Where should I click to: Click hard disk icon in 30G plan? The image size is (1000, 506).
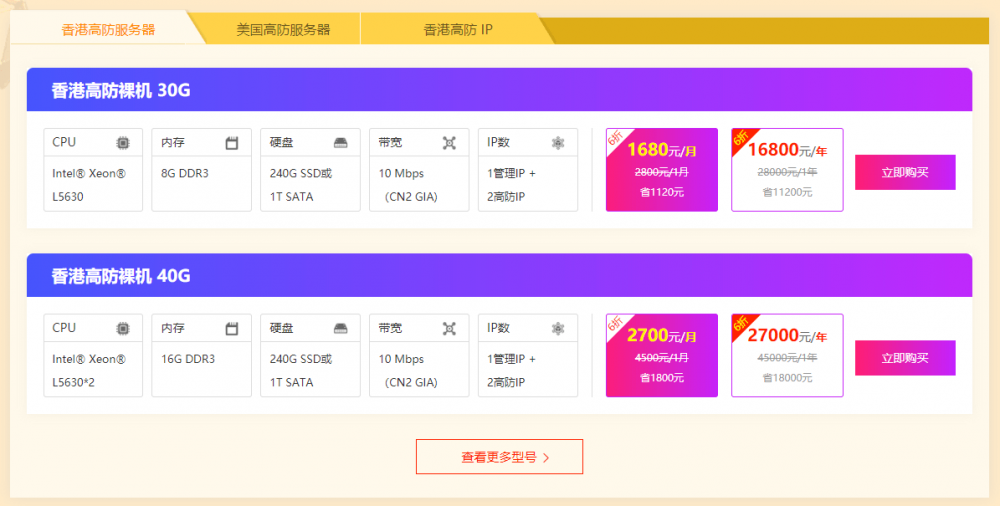coord(341,143)
